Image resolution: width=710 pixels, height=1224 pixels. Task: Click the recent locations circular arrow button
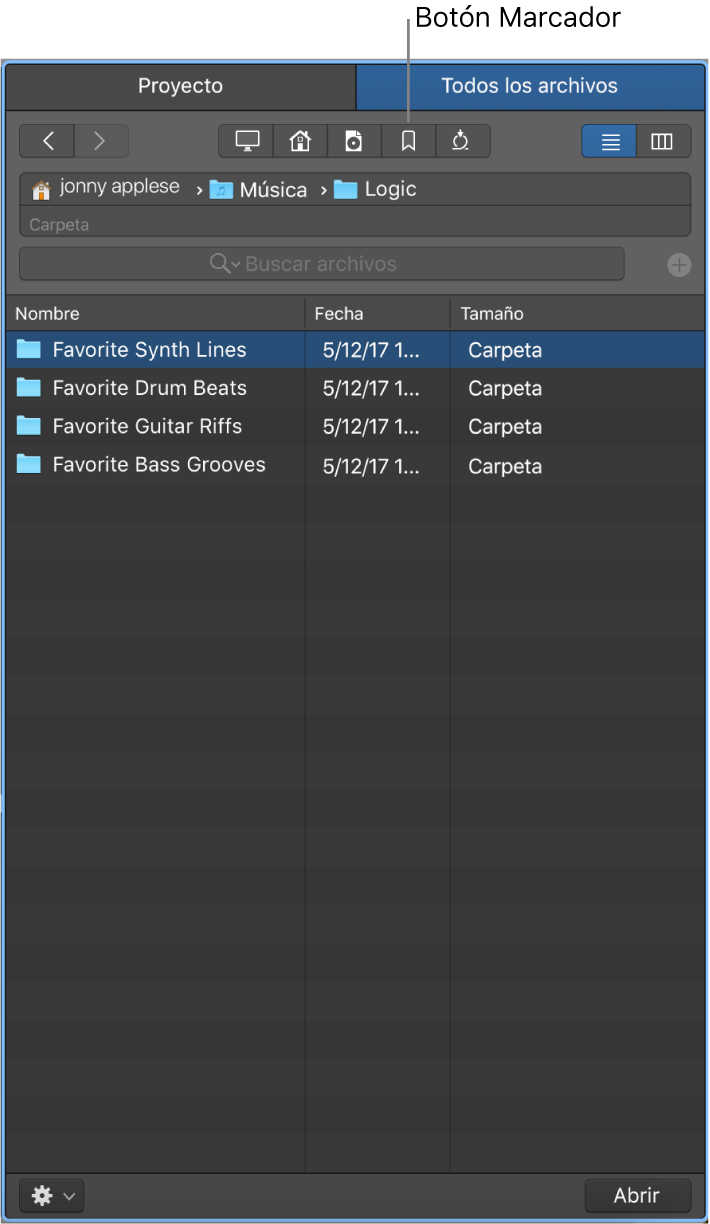click(x=461, y=141)
